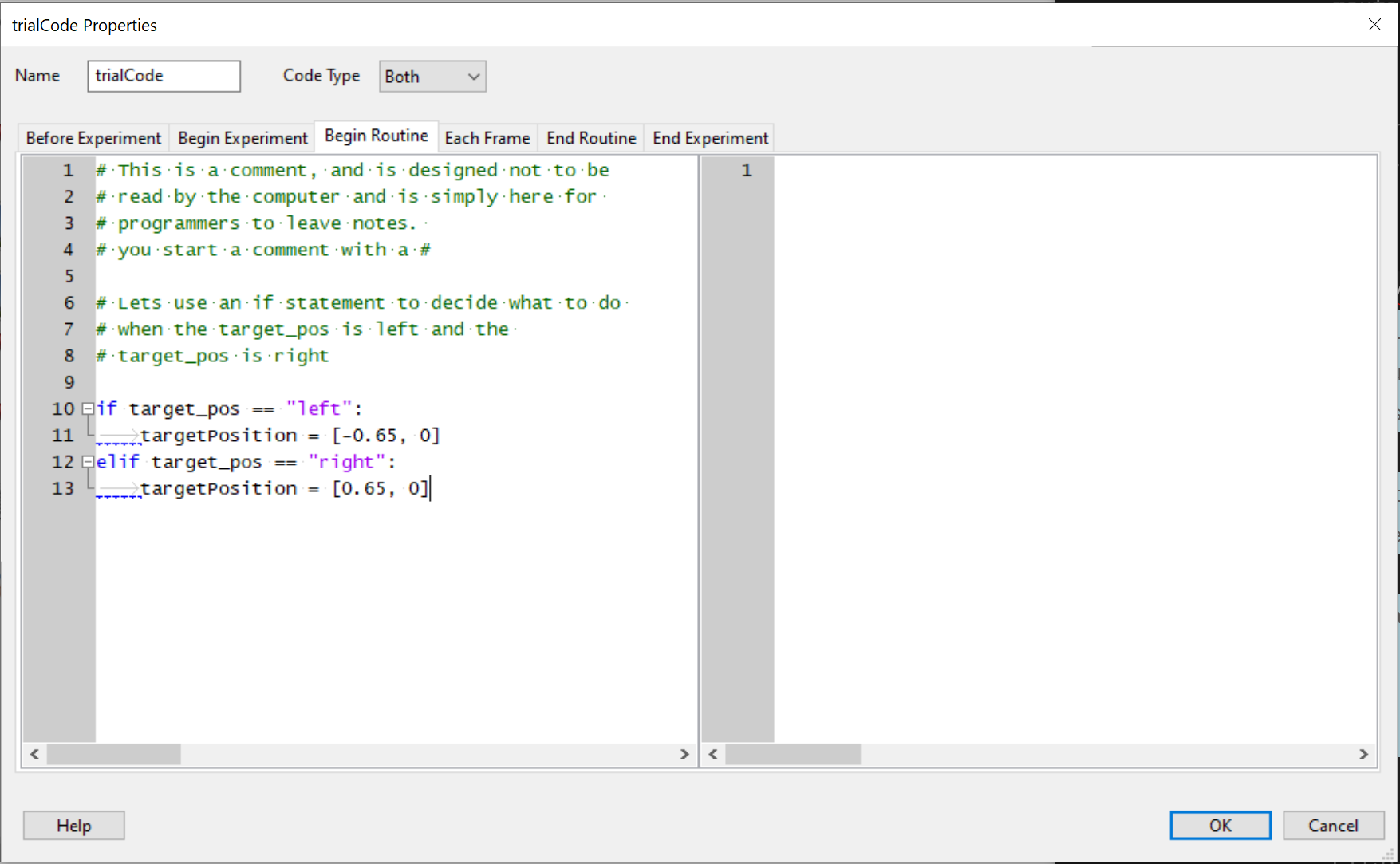Screen dimensions: 1400x864
Task: Collapse the elif fold marker on line 12
Action: (88, 462)
